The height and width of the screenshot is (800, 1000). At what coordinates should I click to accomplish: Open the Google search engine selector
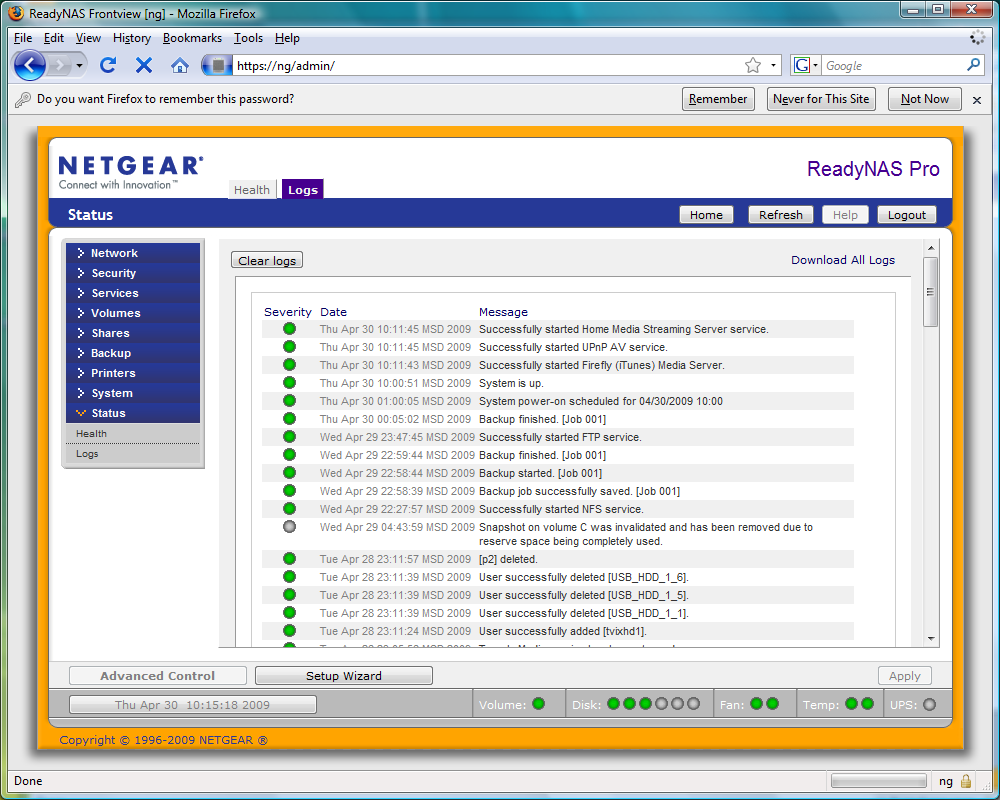805,65
